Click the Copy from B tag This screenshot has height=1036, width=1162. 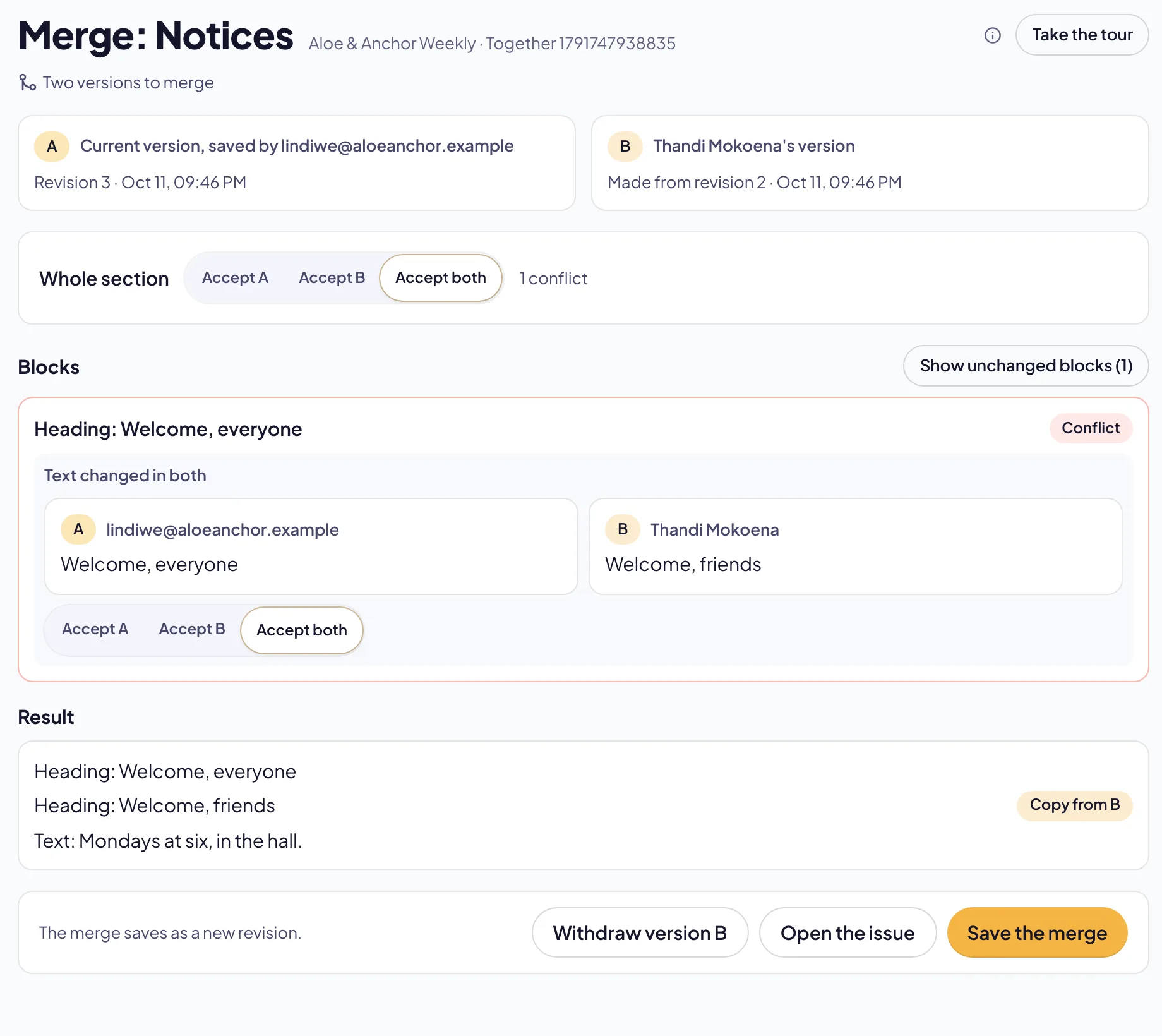[1074, 805]
